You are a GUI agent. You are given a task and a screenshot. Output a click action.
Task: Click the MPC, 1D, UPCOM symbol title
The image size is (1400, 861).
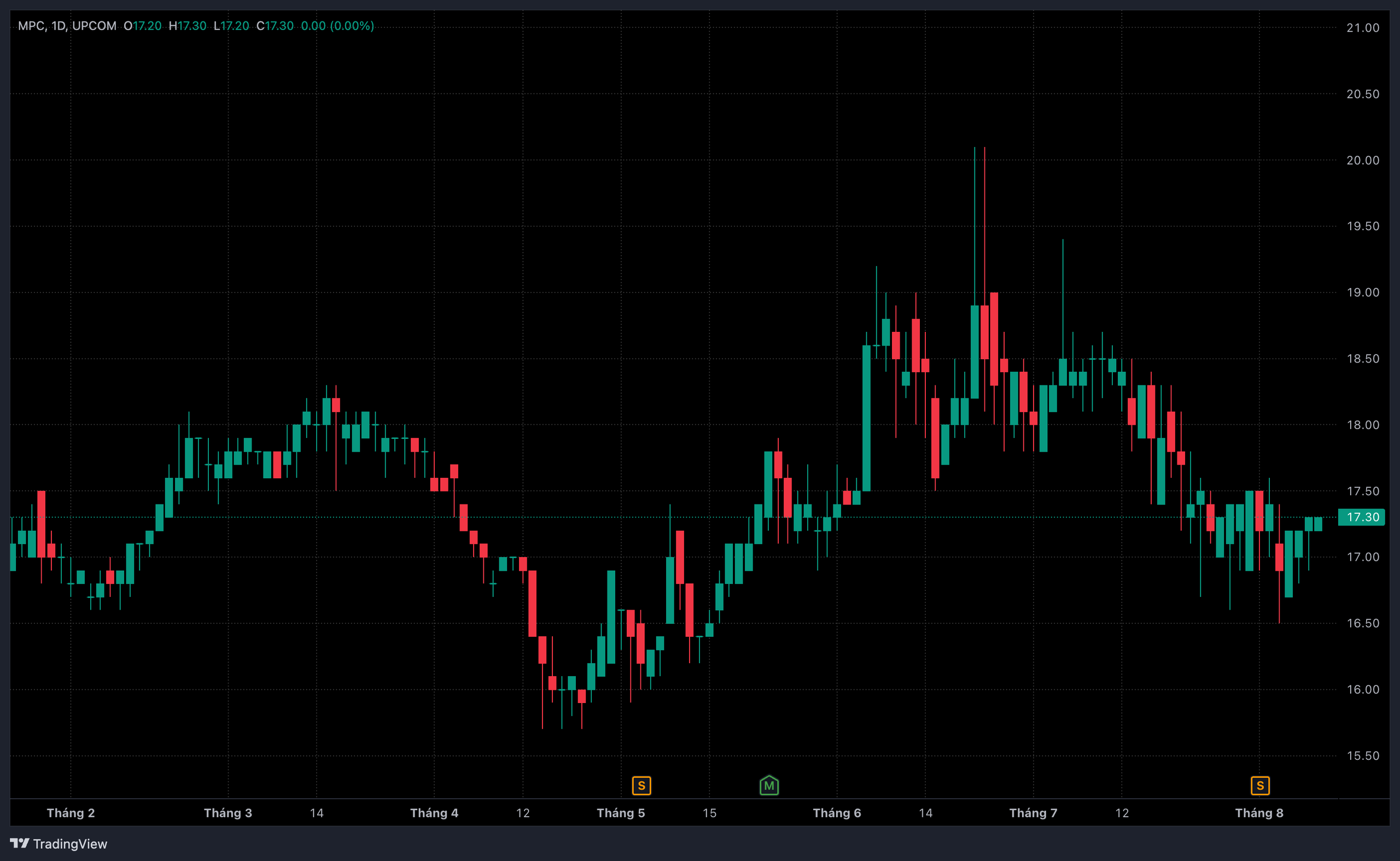coord(67,26)
